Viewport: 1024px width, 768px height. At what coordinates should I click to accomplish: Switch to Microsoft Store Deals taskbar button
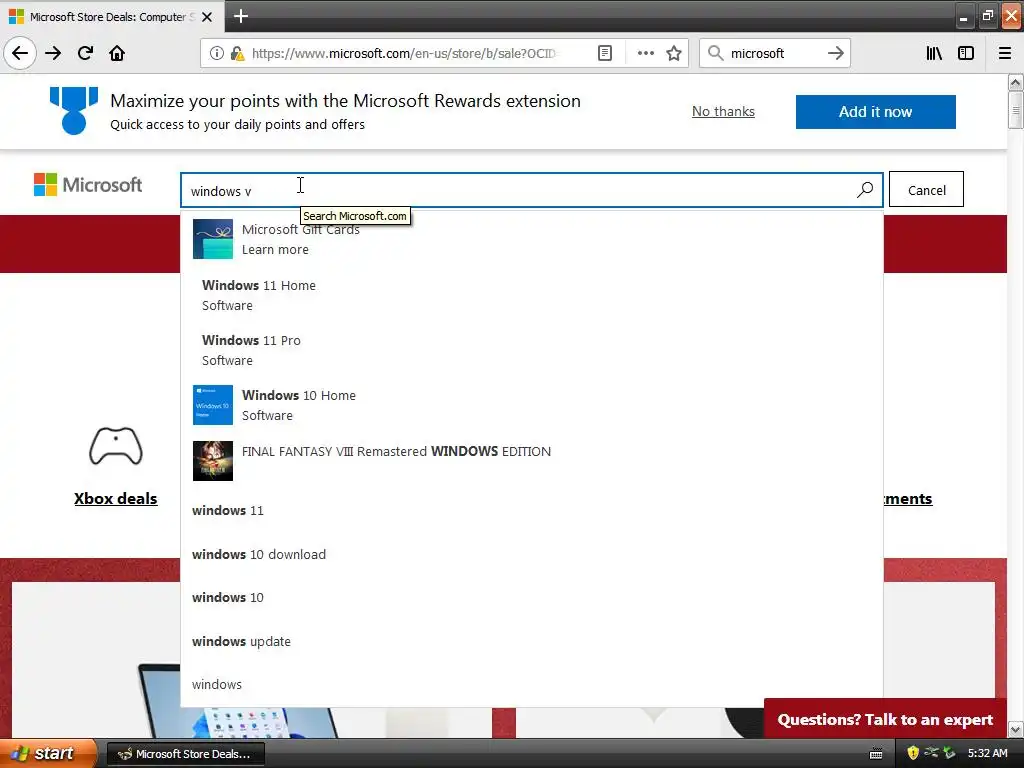tap(185, 754)
